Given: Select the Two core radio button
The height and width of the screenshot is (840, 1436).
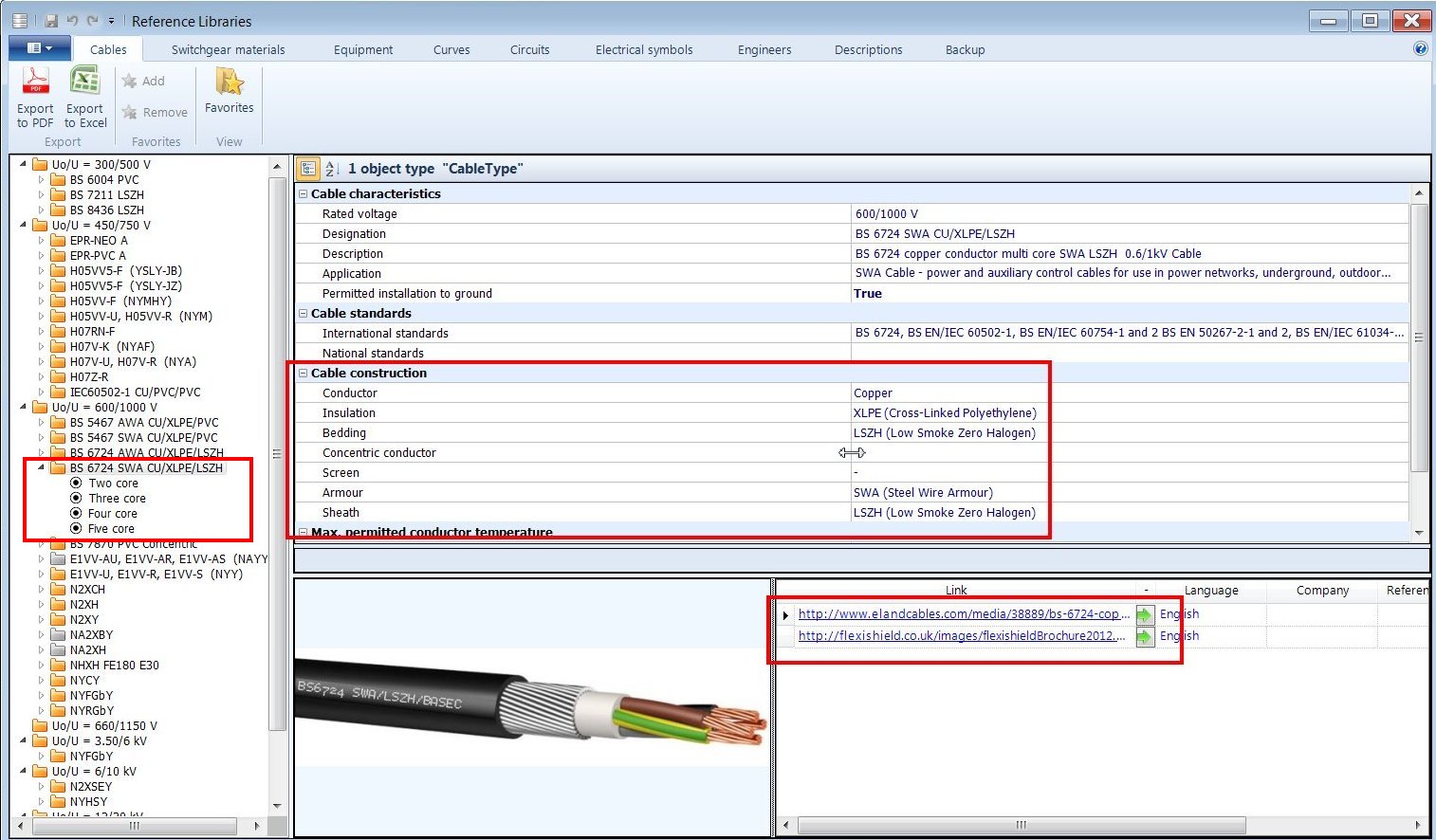Looking at the screenshot, I should tap(78, 483).
